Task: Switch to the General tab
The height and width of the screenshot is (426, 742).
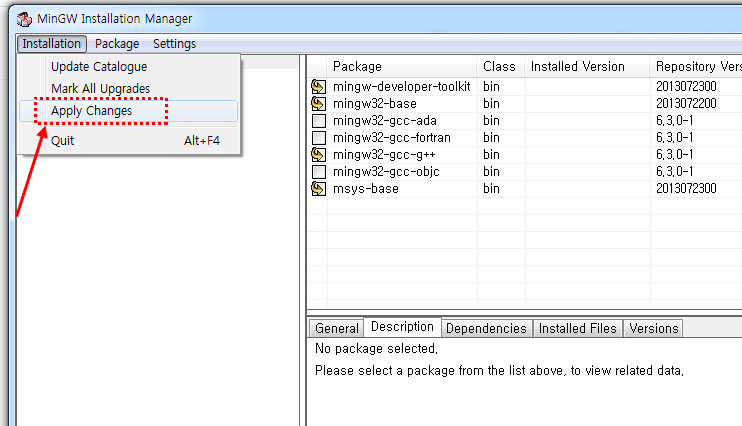Action: 336,328
